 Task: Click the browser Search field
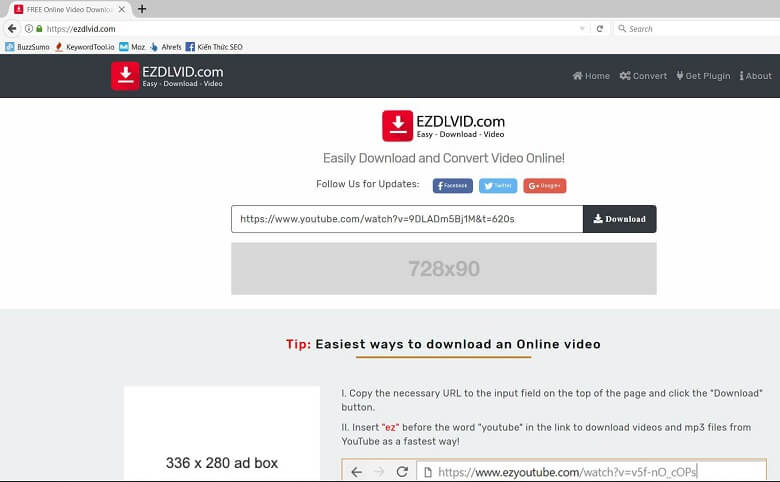click(x=696, y=29)
